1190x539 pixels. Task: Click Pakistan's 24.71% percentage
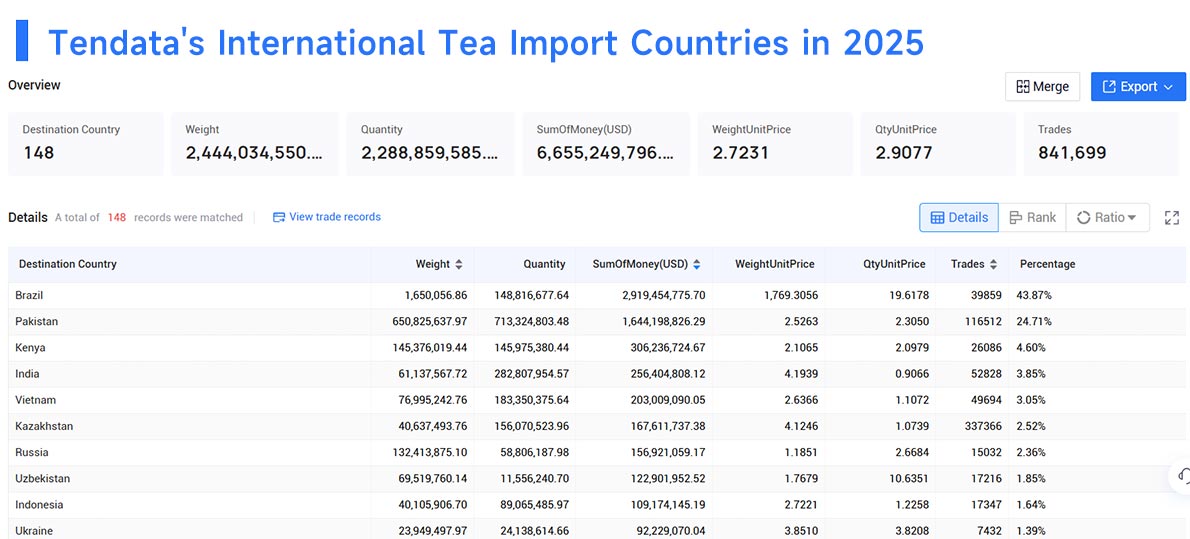point(1034,321)
